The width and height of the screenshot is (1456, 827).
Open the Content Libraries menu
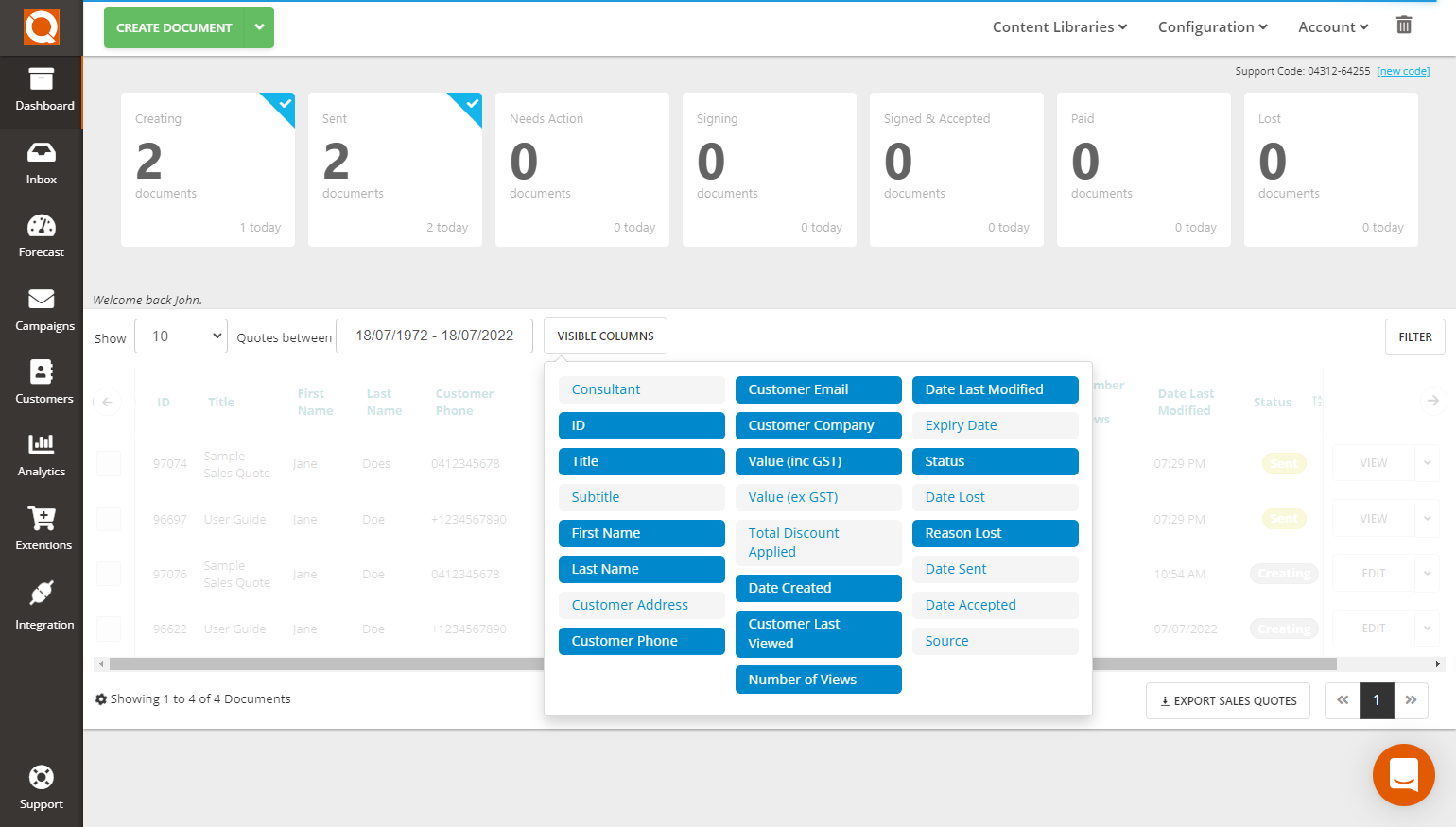tap(1059, 26)
